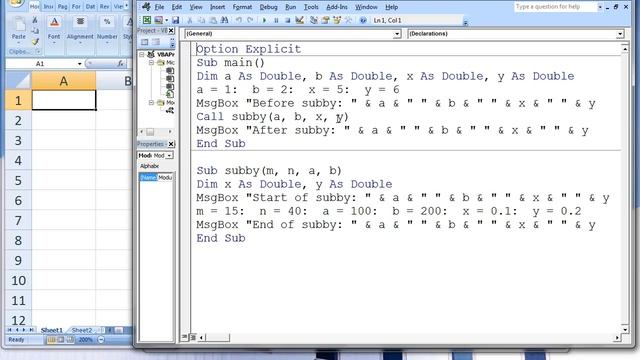Click the Paste icon in VBA toolbar
The width and height of the screenshot is (640, 360).
[x=213, y=20]
